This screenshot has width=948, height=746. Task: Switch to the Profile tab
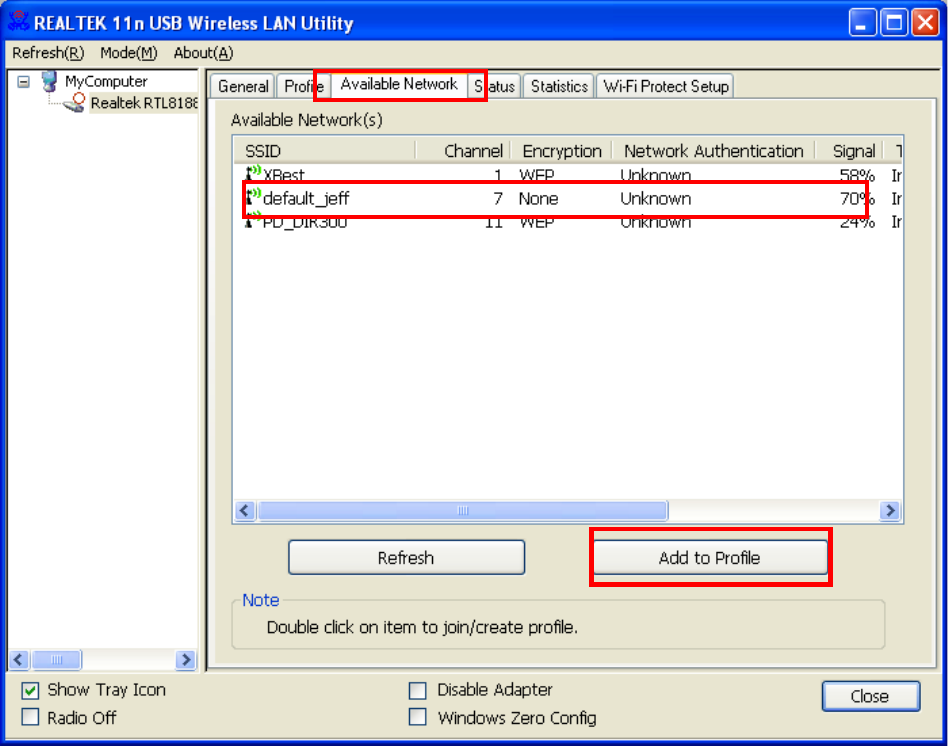(x=304, y=86)
